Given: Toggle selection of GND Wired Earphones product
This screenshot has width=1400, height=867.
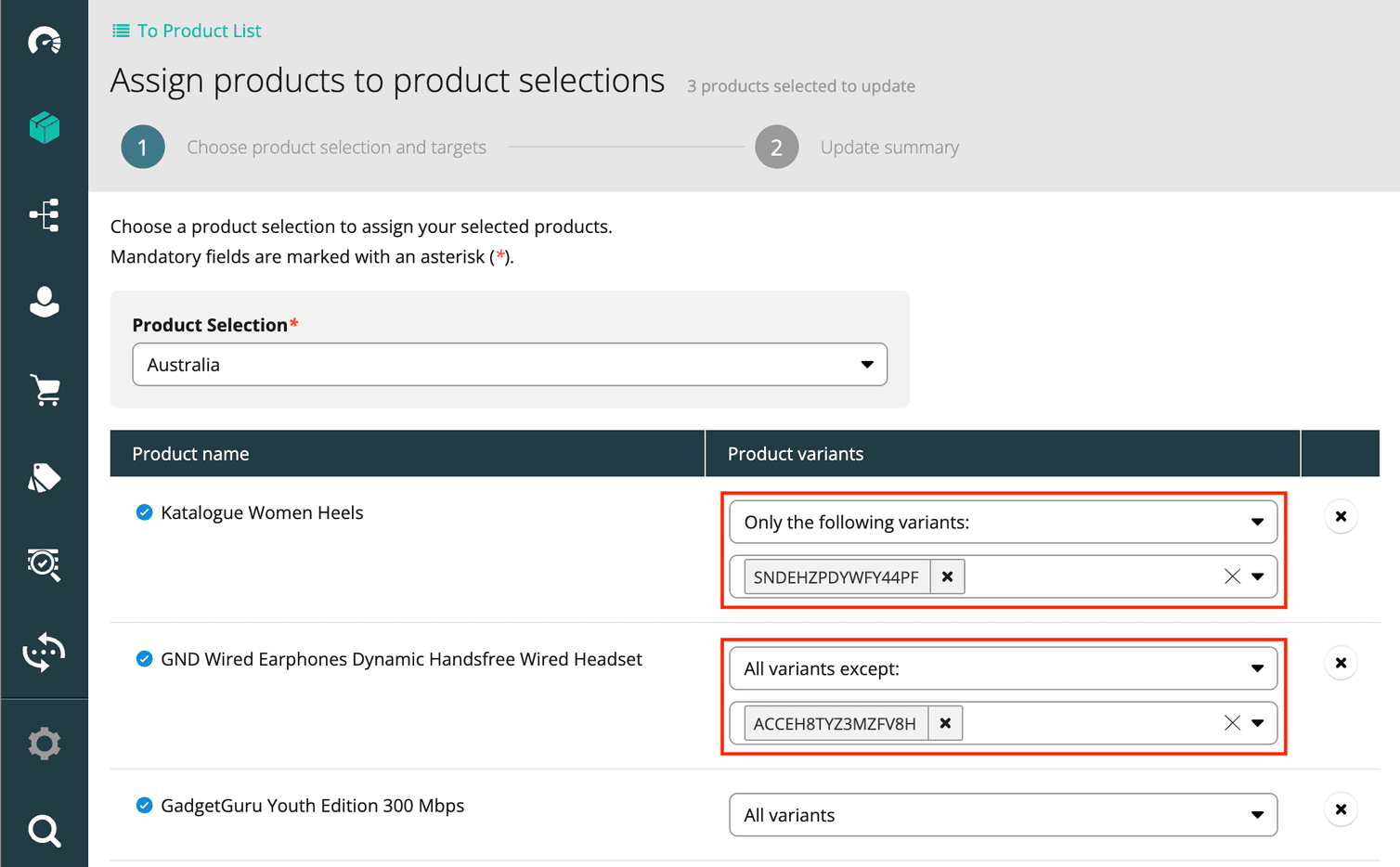Looking at the screenshot, I should tap(144, 658).
